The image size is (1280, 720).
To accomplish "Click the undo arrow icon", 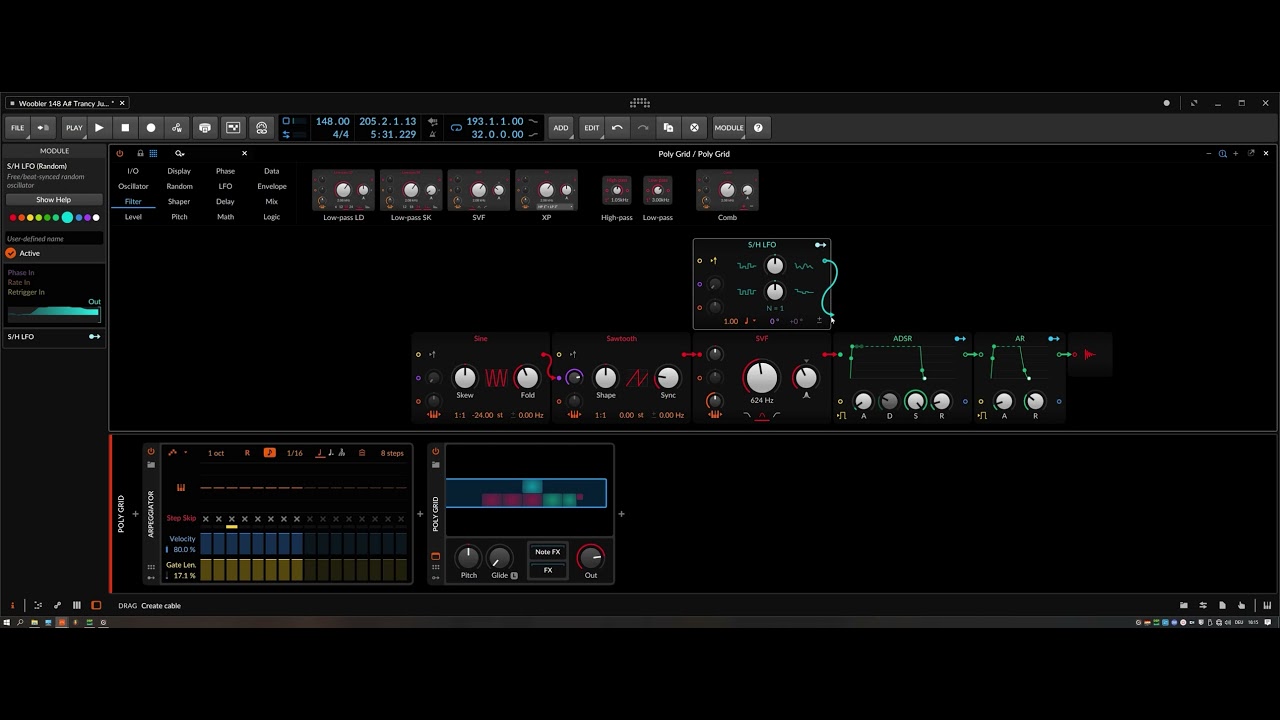I will tap(617, 127).
